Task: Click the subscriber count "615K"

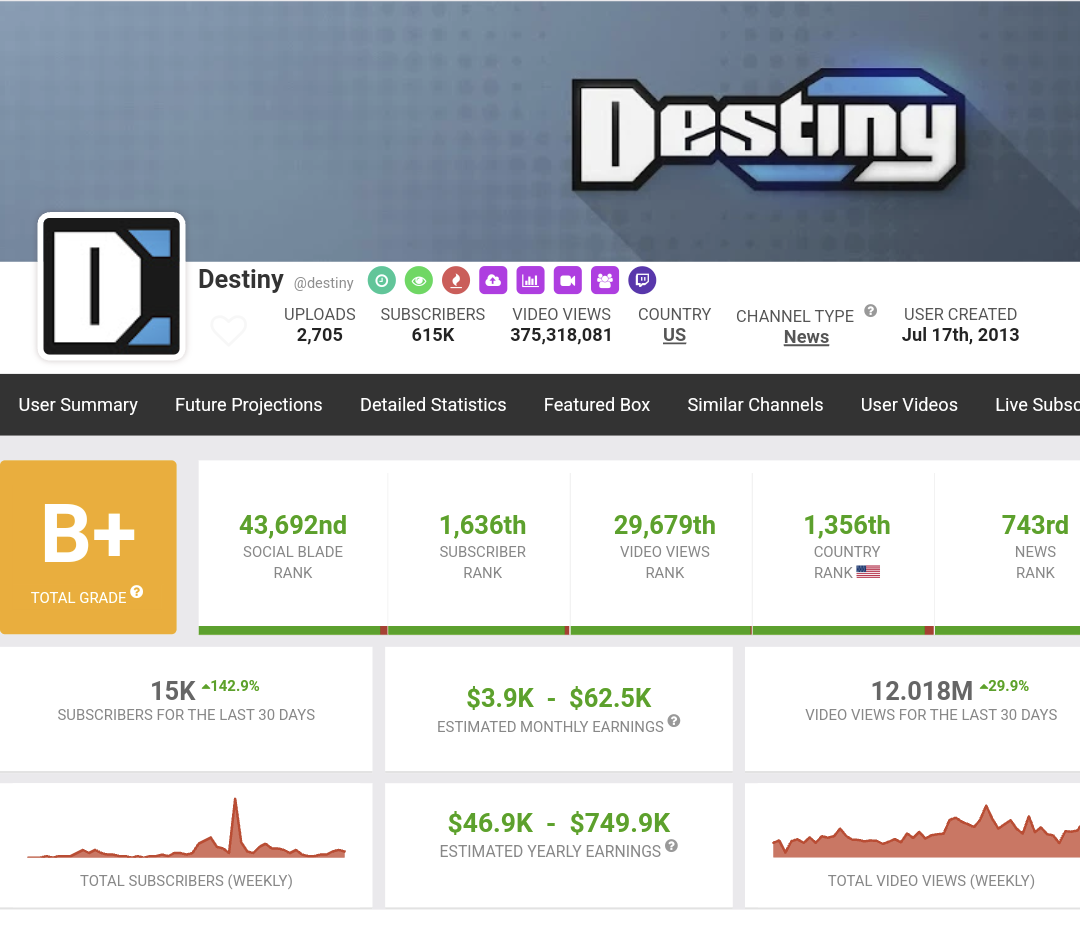Action: click(x=433, y=335)
